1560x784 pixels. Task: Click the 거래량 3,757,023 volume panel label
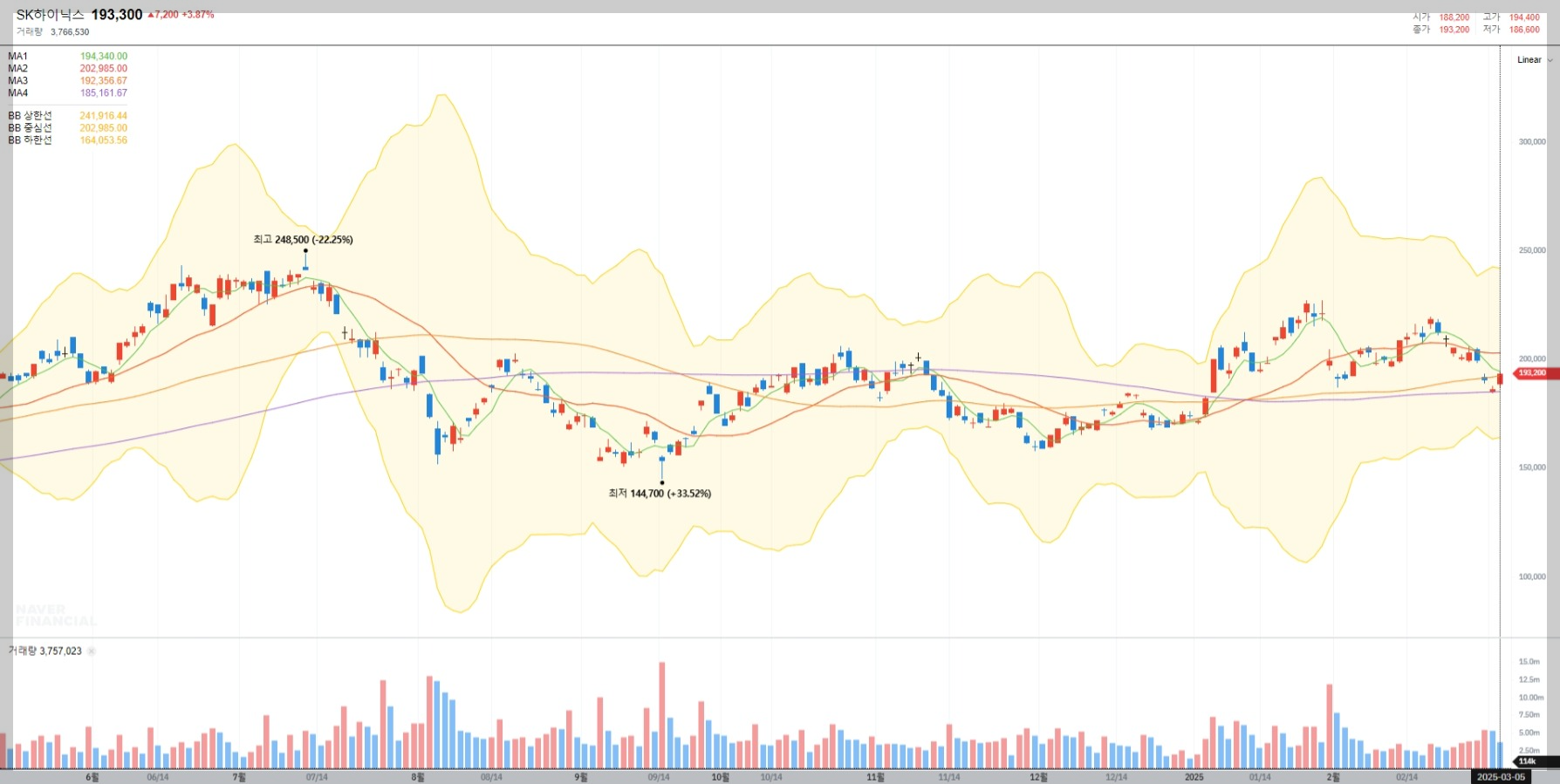(x=45, y=651)
